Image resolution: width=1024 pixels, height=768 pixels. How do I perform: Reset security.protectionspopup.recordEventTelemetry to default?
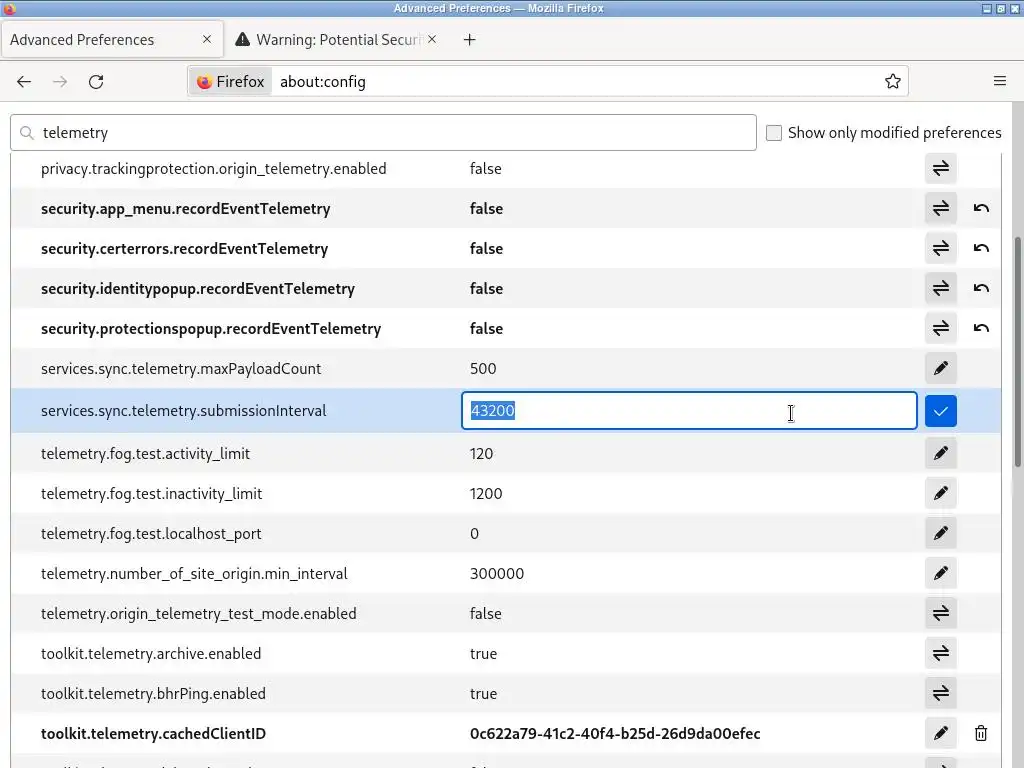pos(981,328)
